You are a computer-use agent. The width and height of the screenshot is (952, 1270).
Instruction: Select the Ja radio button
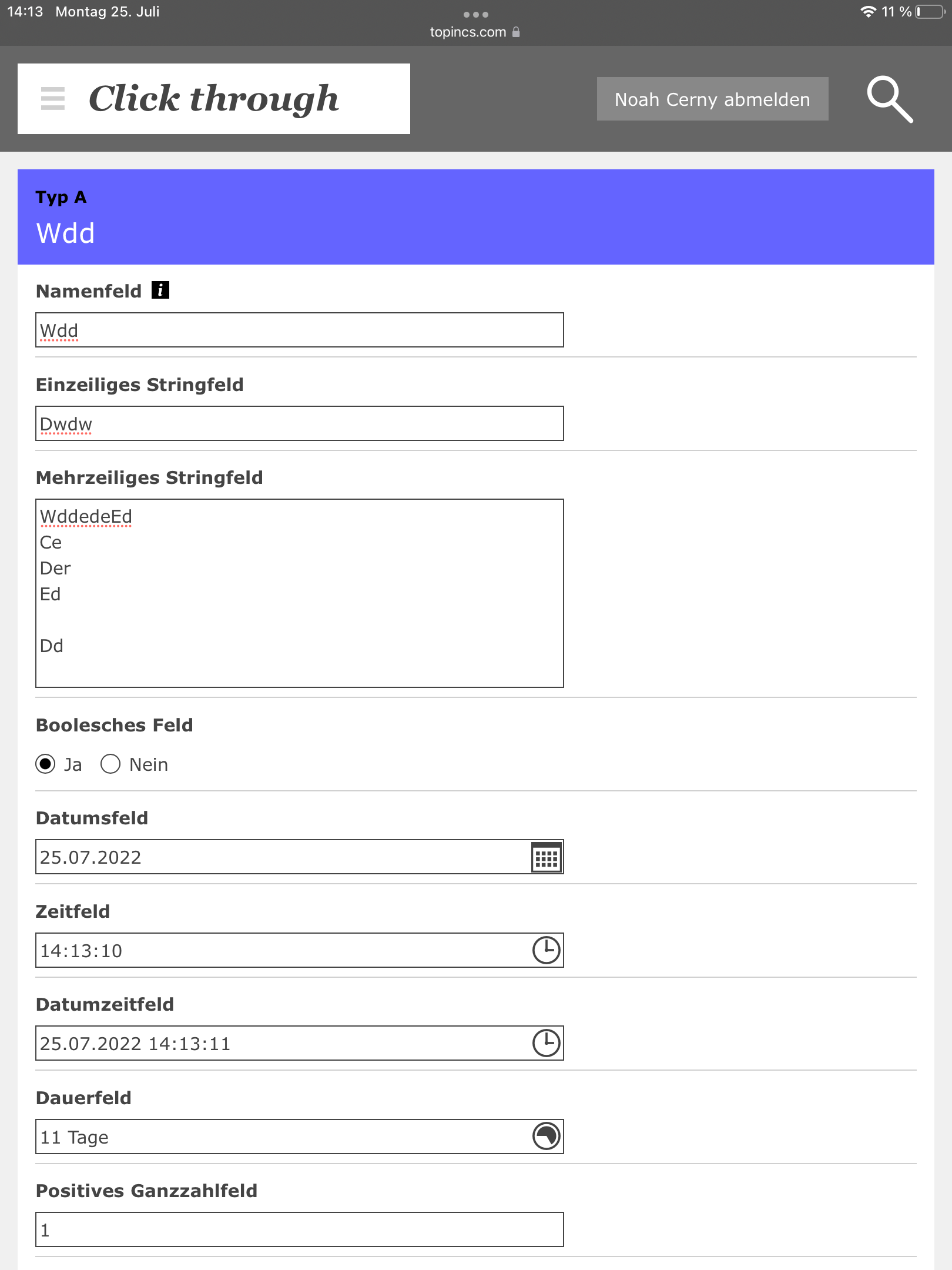pyautogui.click(x=46, y=764)
